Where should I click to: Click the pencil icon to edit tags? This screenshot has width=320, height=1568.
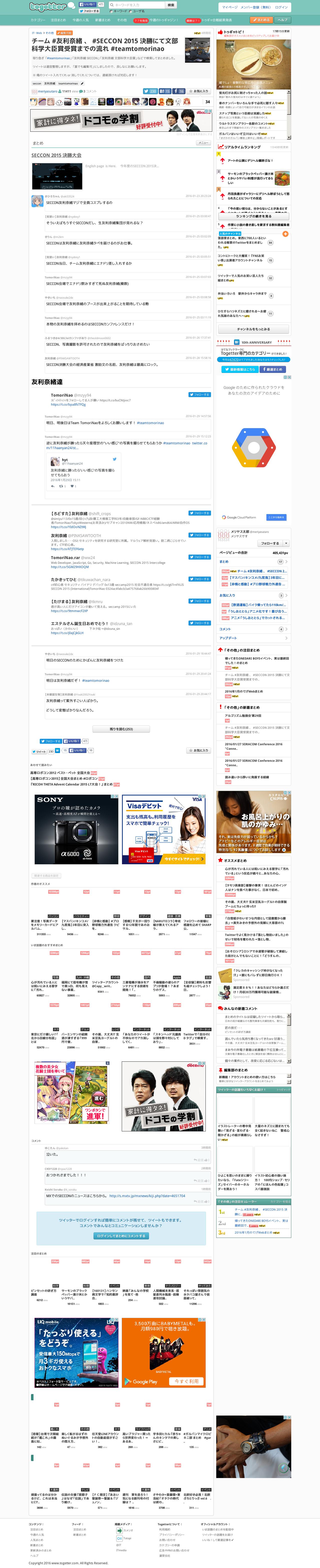(x=82, y=83)
